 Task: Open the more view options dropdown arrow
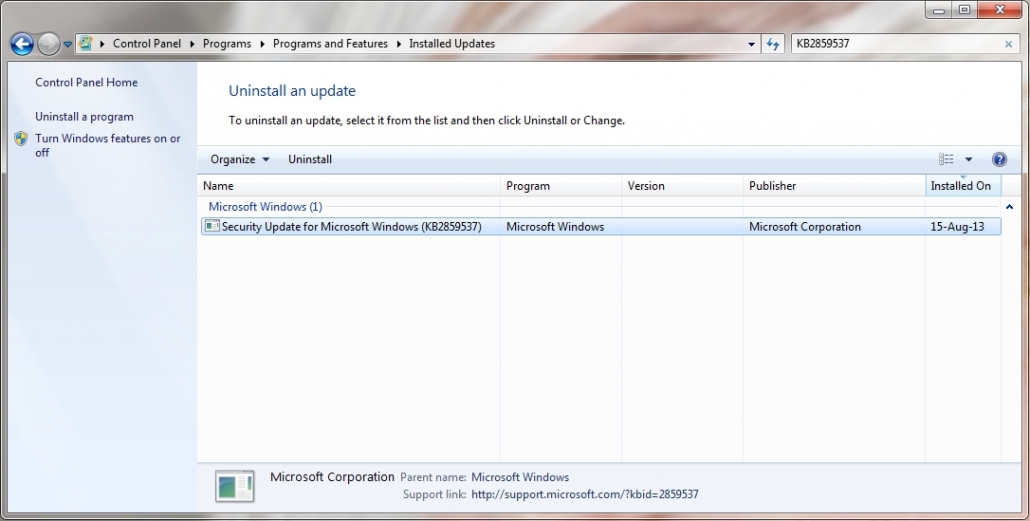point(968,159)
